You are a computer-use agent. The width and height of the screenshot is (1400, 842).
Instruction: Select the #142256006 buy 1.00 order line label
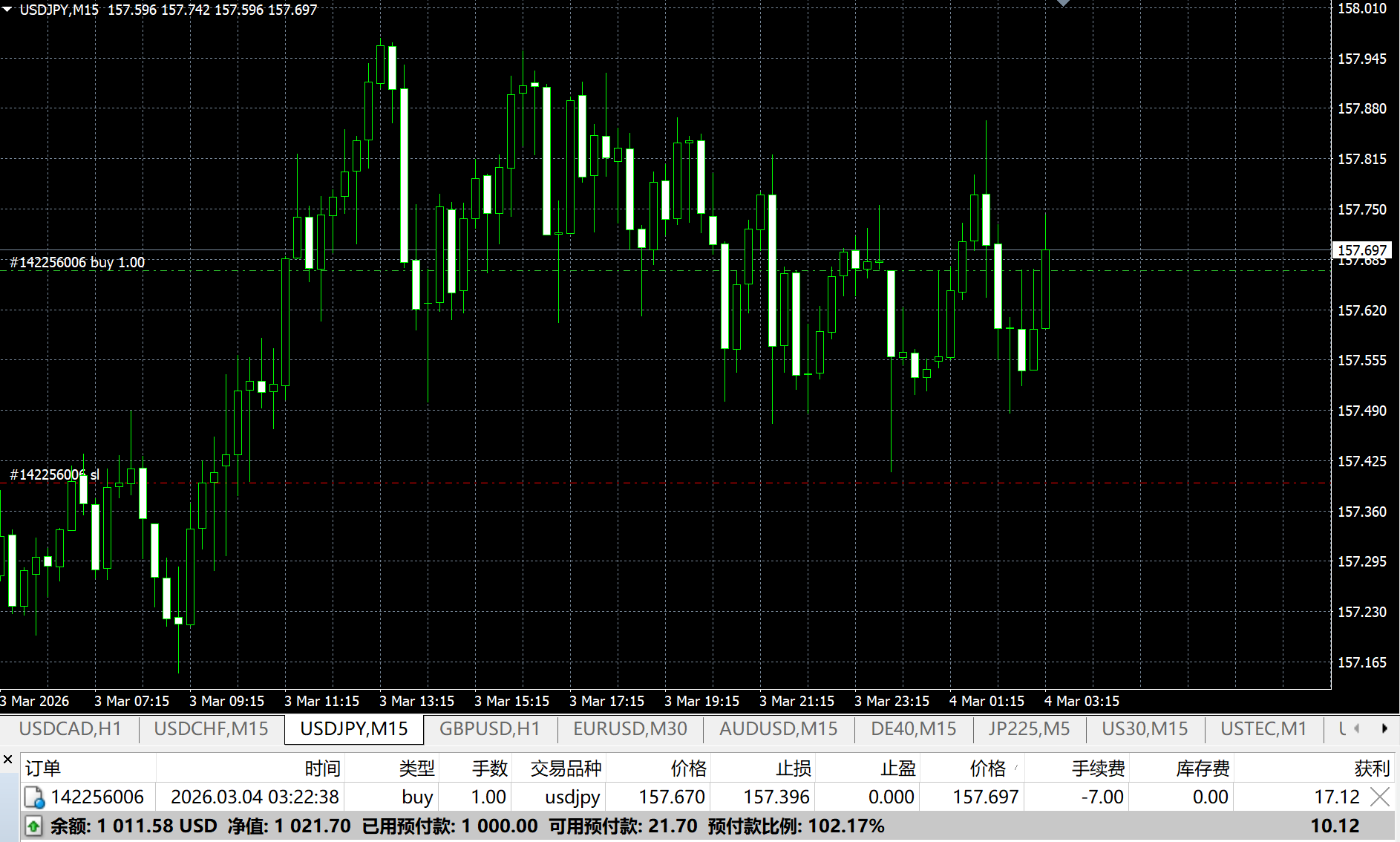pos(77,262)
